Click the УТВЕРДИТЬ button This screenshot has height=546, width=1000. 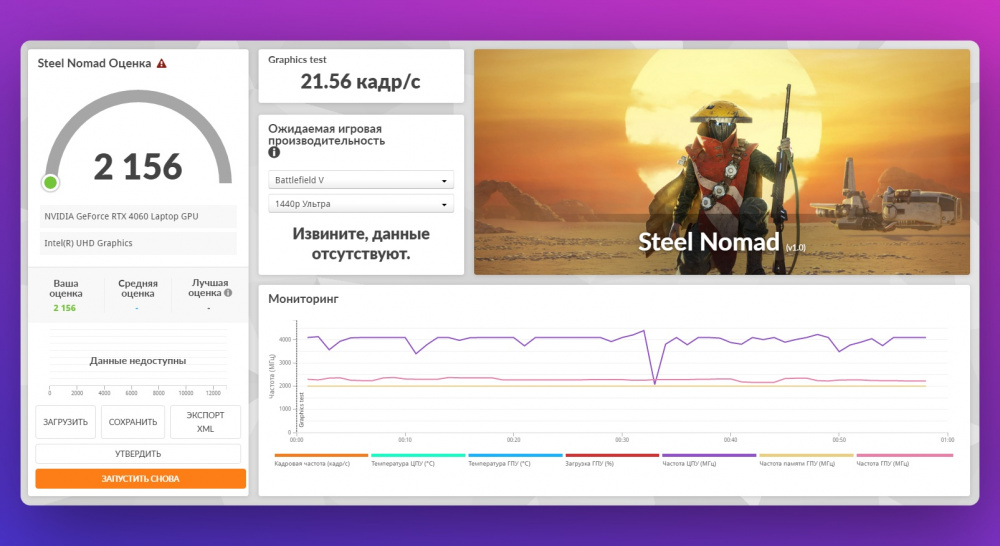(138, 454)
